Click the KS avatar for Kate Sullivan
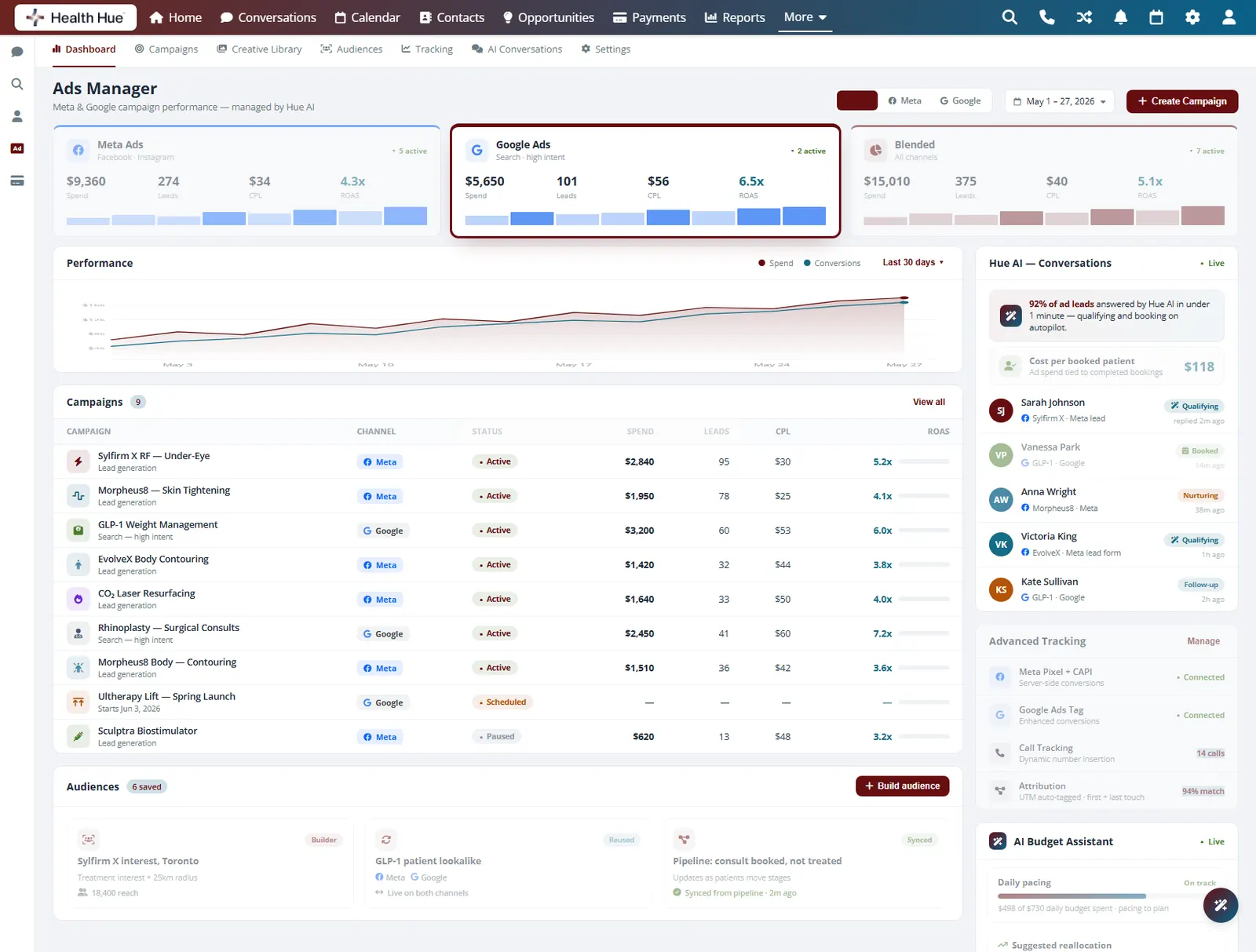1256x952 pixels. 1001,589
